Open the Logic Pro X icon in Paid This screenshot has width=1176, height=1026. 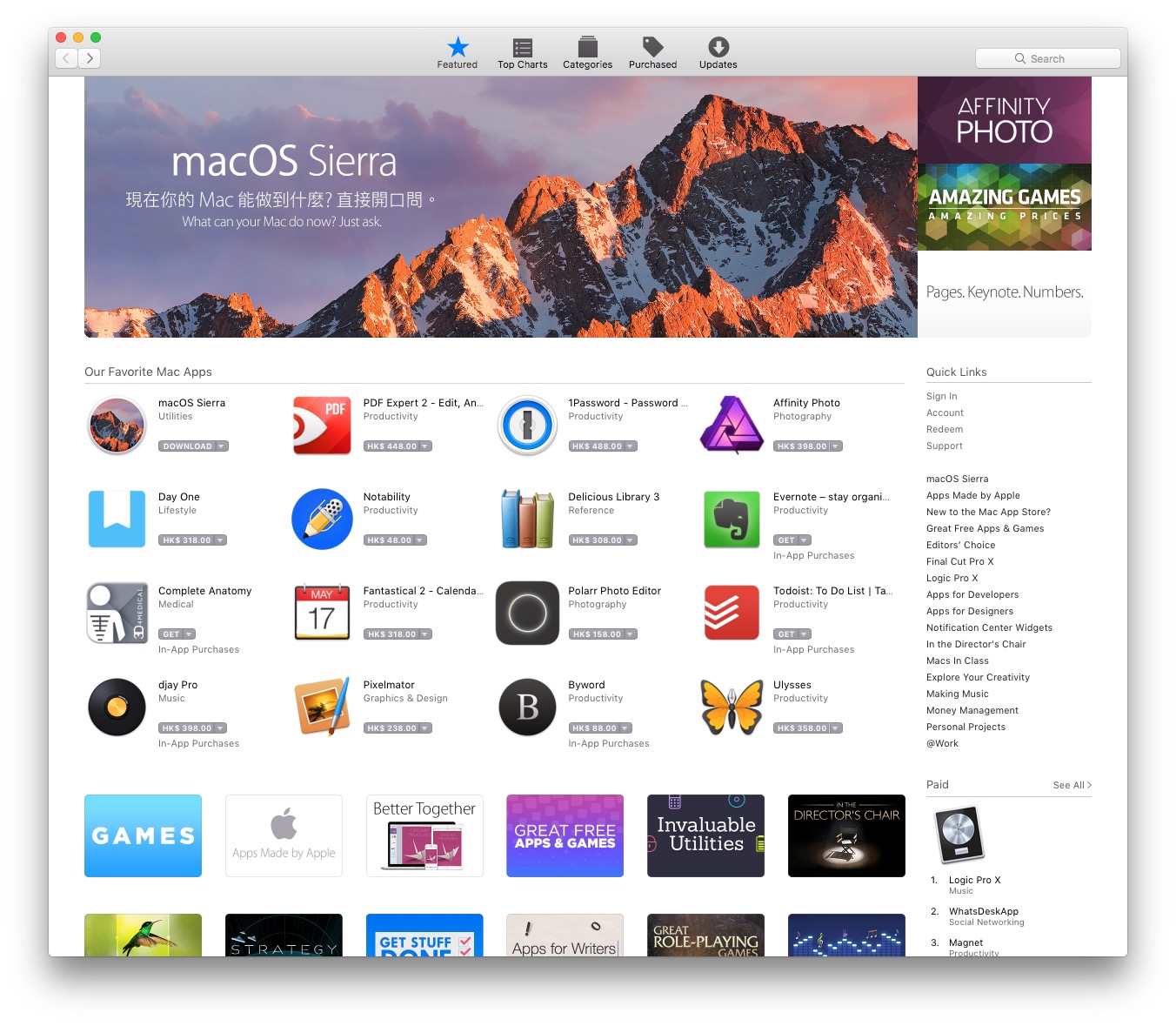(959, 835)
